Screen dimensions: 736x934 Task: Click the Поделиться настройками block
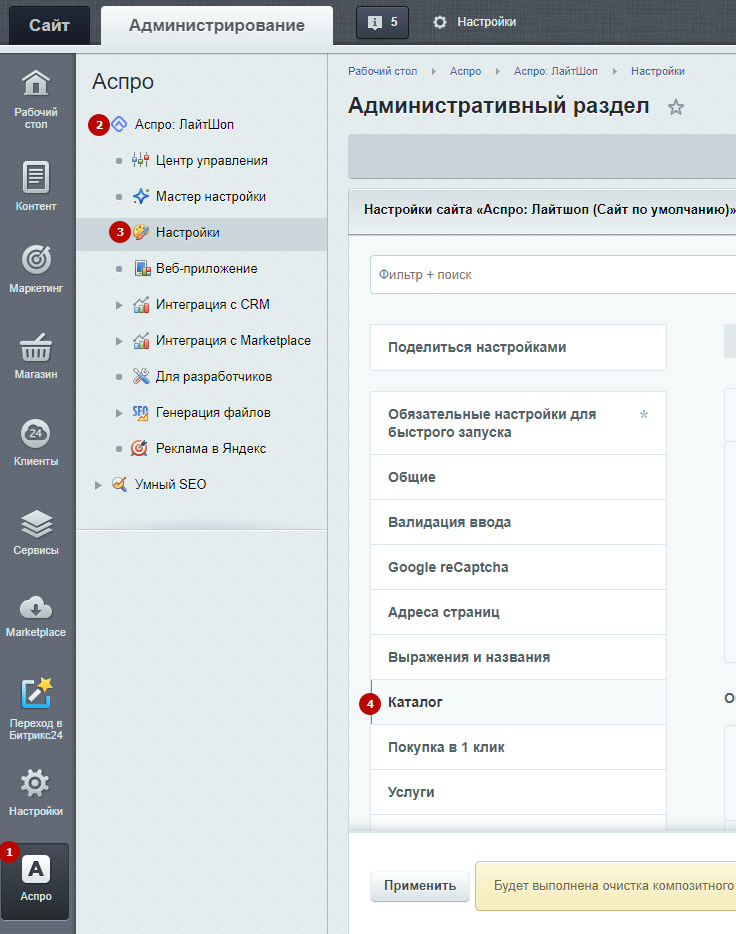(x=518, y=347)
